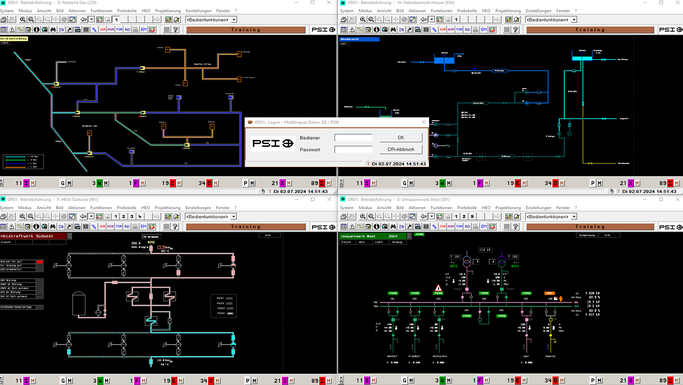This screenshot has height=385, width=683.
Task: Click help question mark in Umspannwerk West window
Action: tap(516, 226)
